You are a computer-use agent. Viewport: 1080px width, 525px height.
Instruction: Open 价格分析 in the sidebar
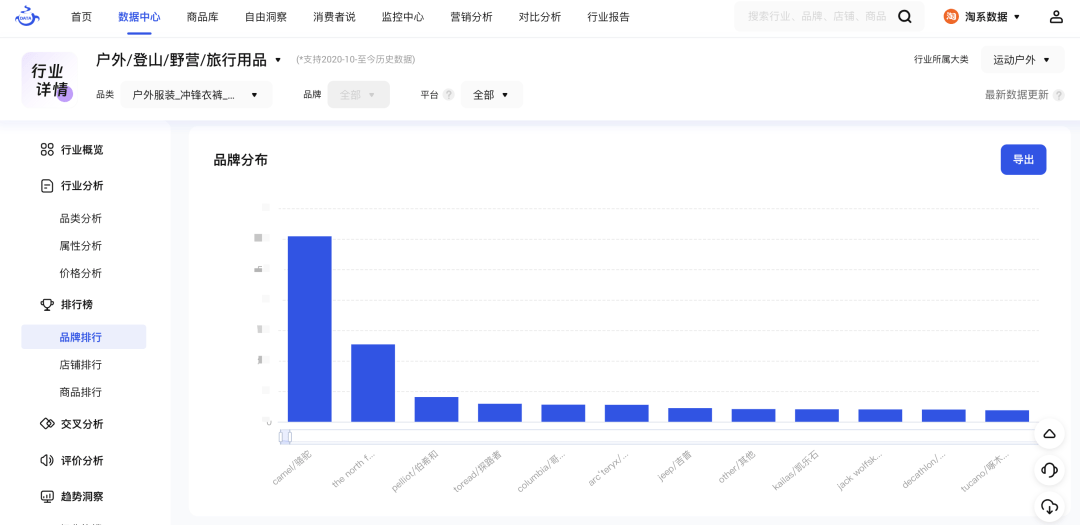click(81, 274)
